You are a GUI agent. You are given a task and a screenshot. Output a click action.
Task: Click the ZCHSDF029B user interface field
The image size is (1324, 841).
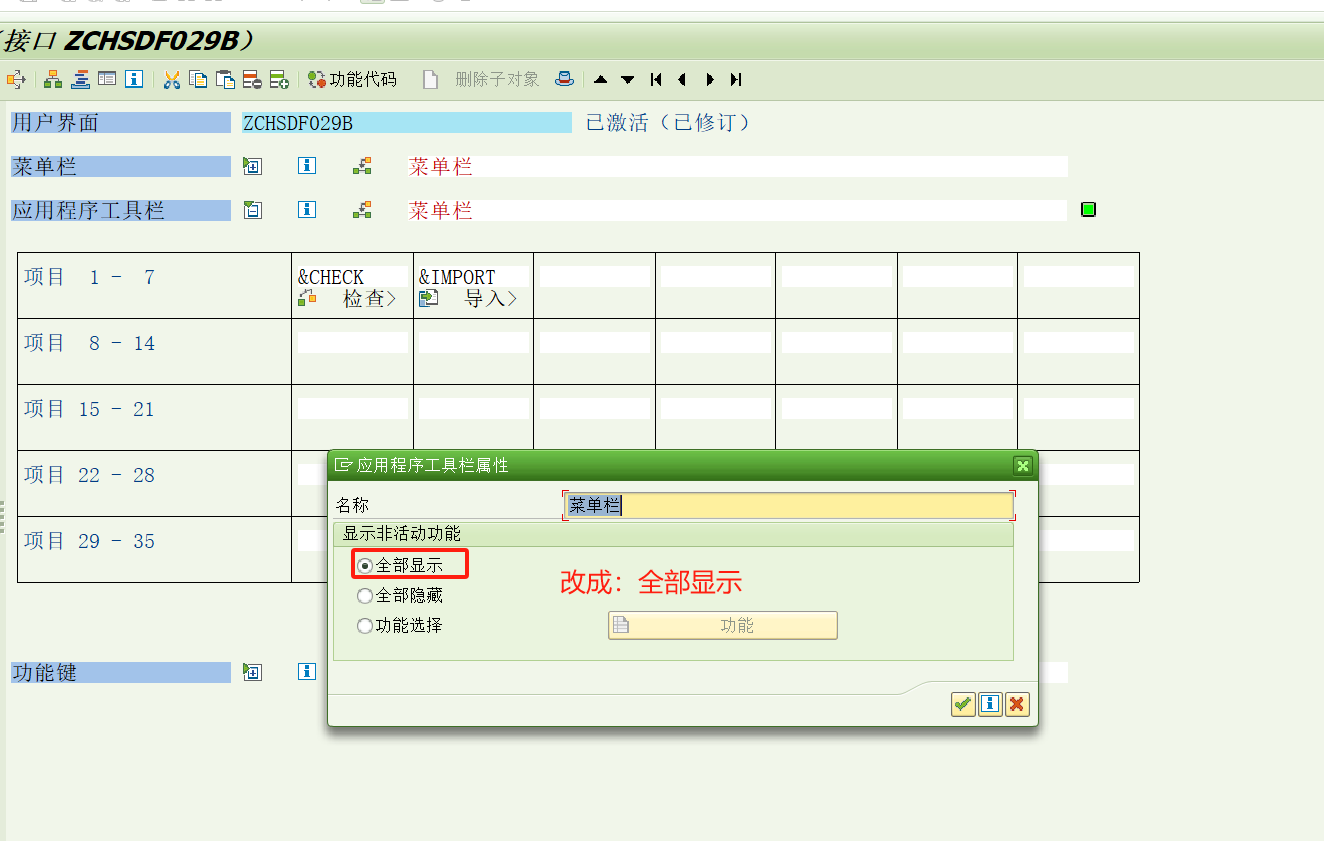tap(406, 123)
